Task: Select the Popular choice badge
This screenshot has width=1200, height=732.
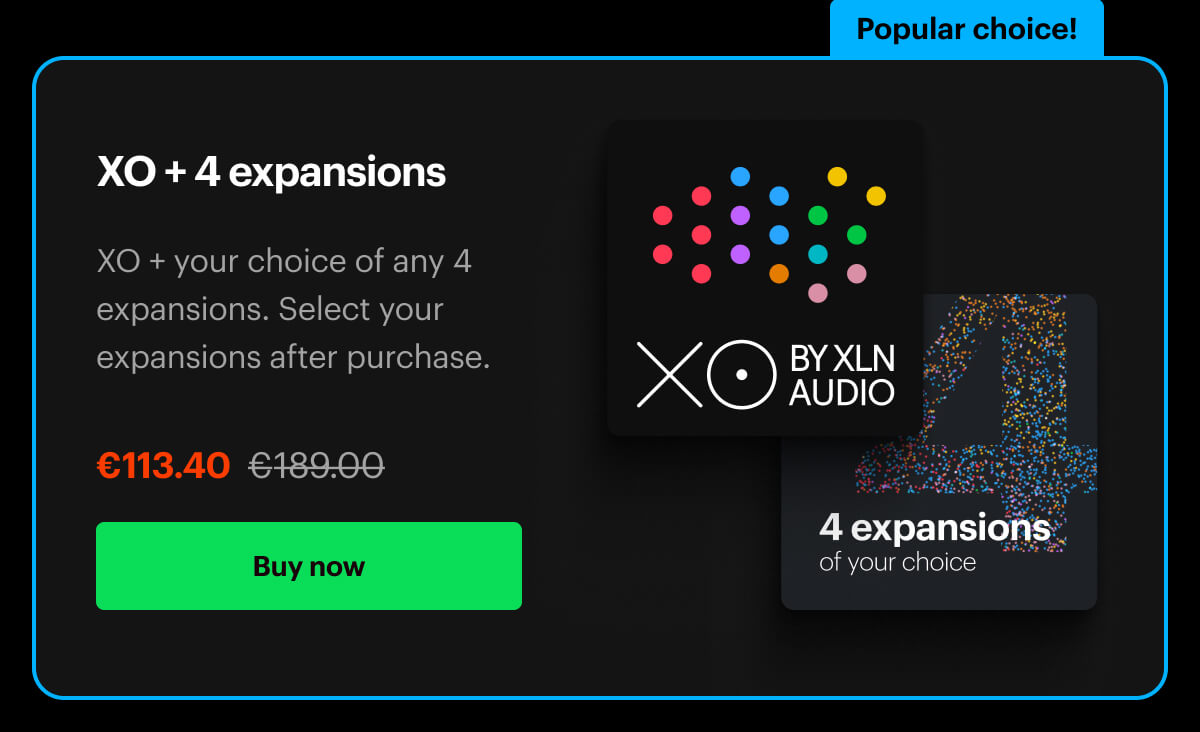Action: pyautogui.click(x=966, y=29)
